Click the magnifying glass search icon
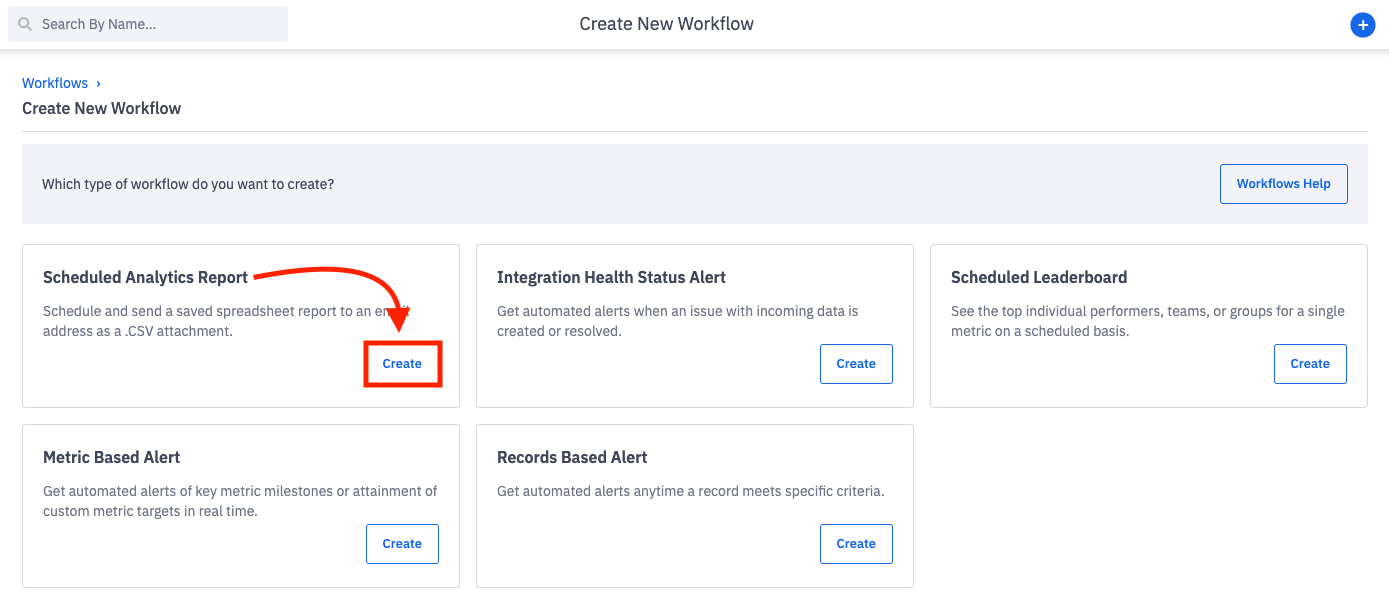 point(23,23)
